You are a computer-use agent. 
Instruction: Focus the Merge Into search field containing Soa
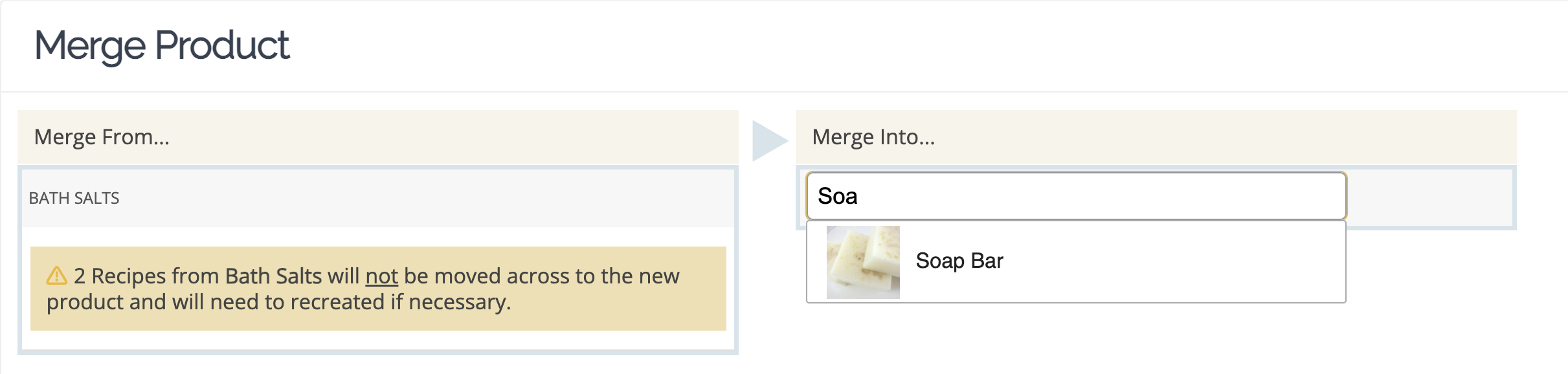click(1076, 196)
